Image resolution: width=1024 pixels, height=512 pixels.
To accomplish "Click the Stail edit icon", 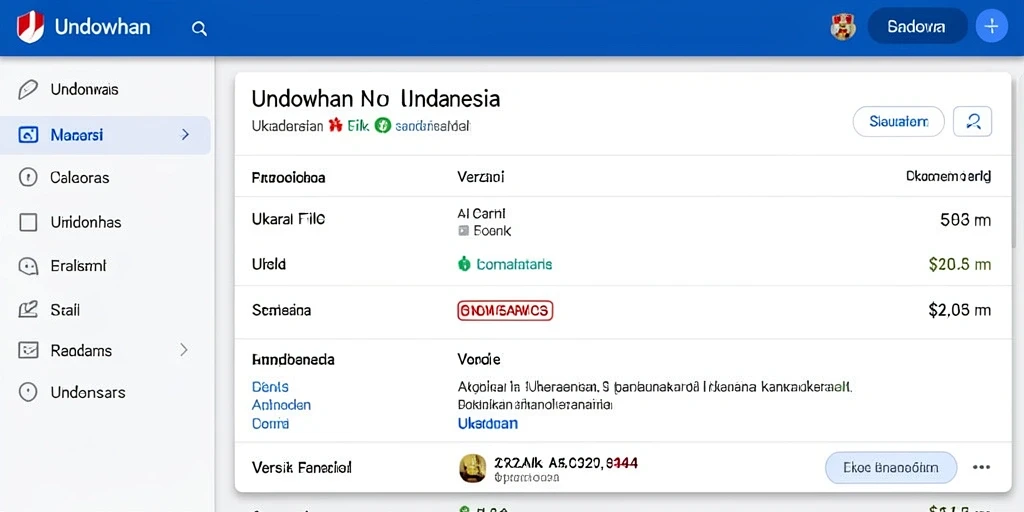I will point(28,309).
